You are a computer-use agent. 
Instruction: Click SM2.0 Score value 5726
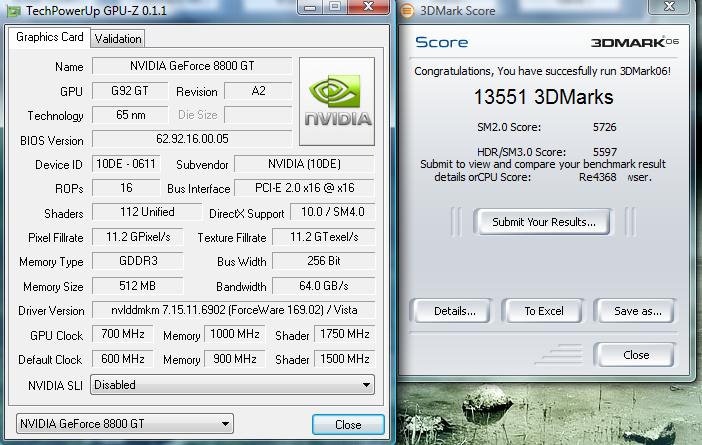point(604,127)
